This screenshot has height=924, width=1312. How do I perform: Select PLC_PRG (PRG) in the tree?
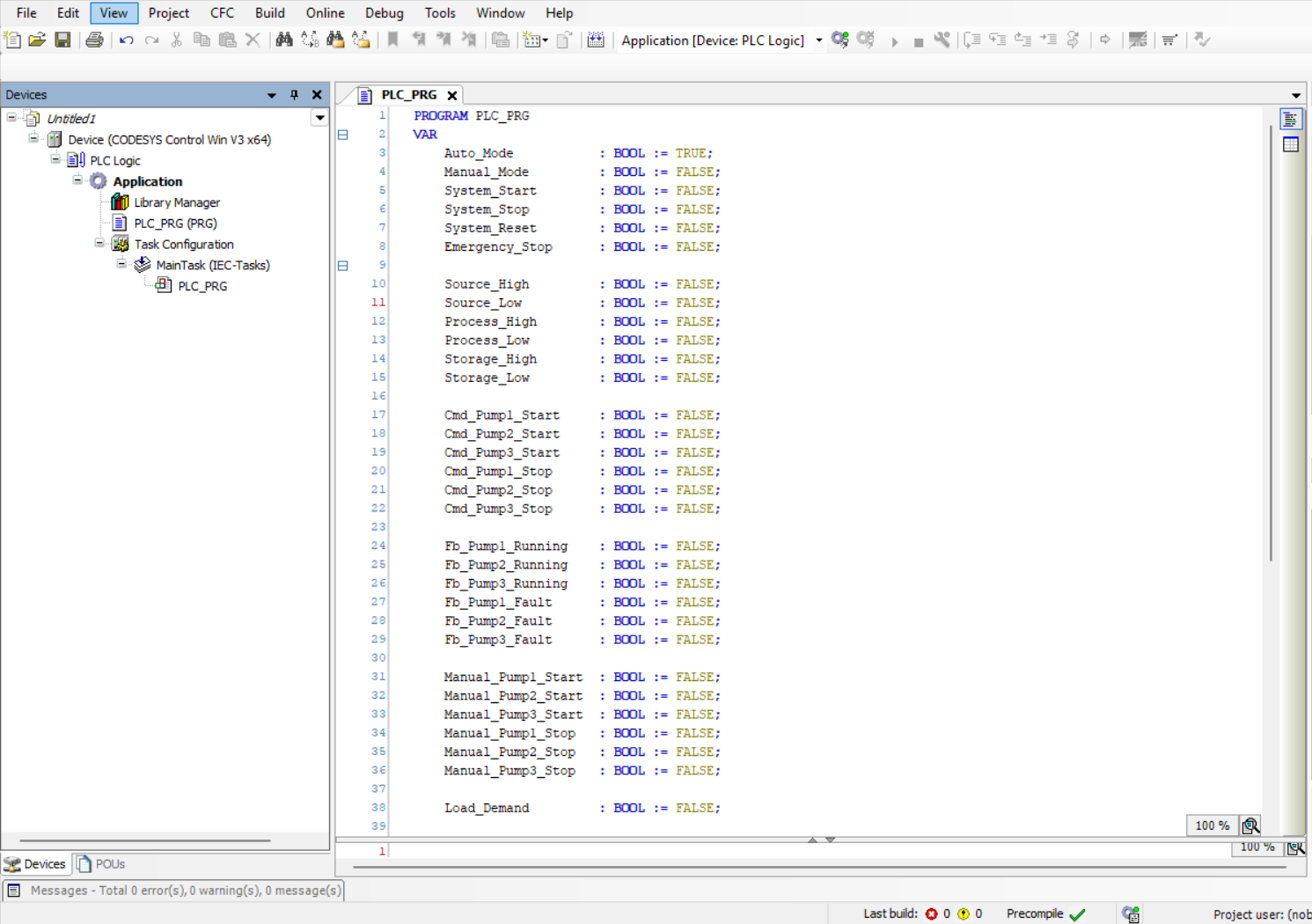pos(174,224)
